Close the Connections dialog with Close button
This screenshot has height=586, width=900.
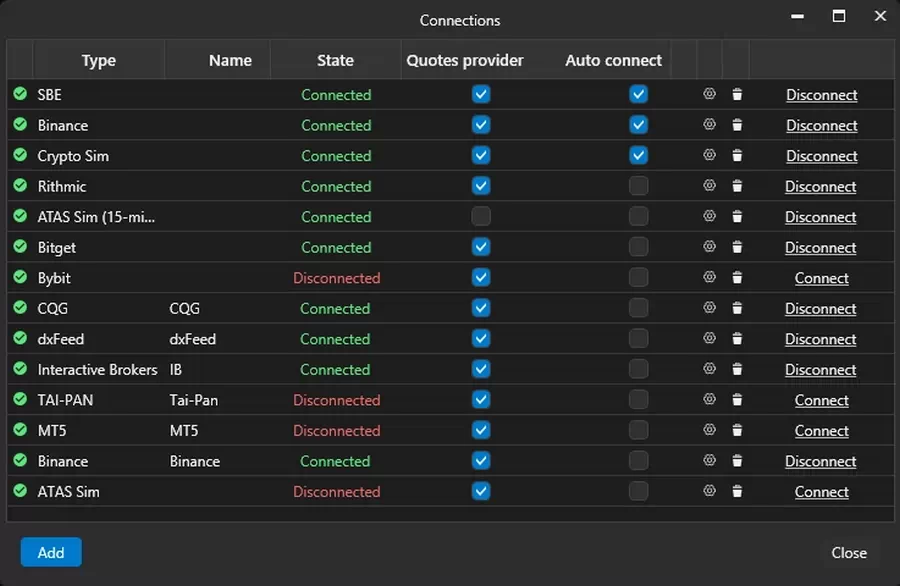click(x=849, y=553)
